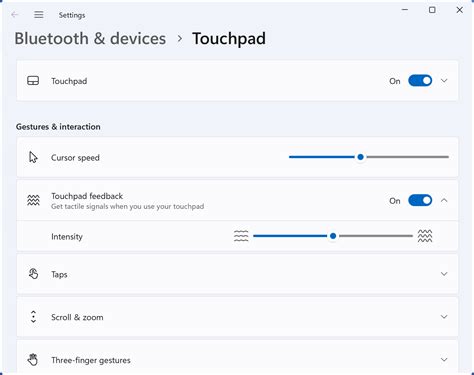The image size is (474, 375).
Task: Expand the Taps settings
Action: coord(444,274)
